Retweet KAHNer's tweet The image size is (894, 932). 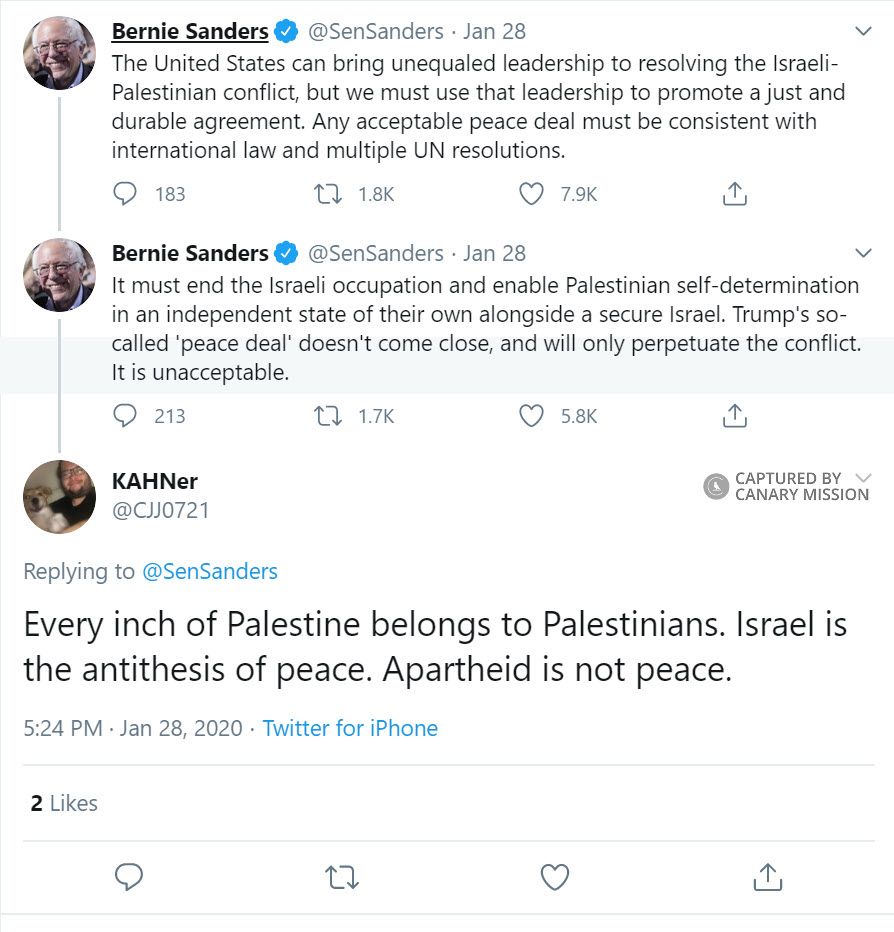coord(342,878)
